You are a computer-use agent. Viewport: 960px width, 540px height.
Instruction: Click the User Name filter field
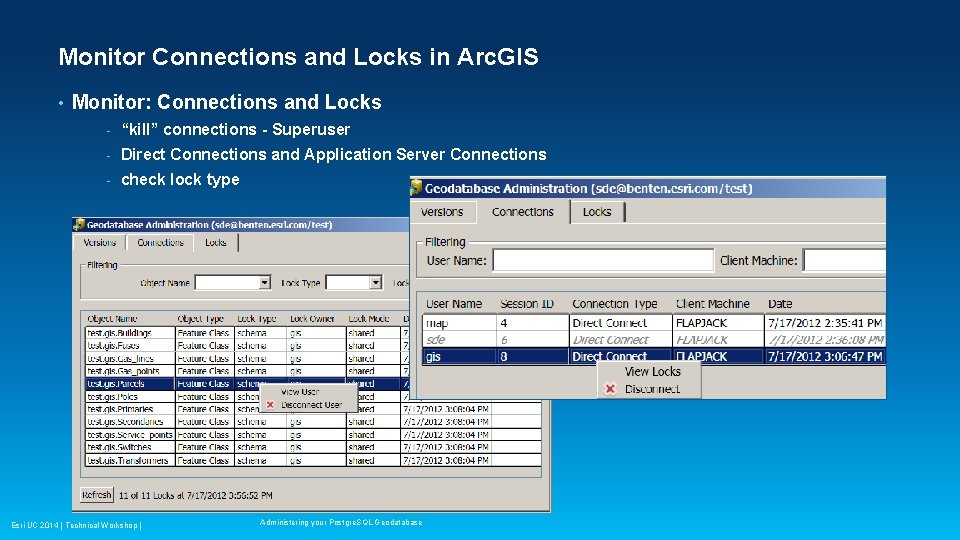click(x=603, y=260)
